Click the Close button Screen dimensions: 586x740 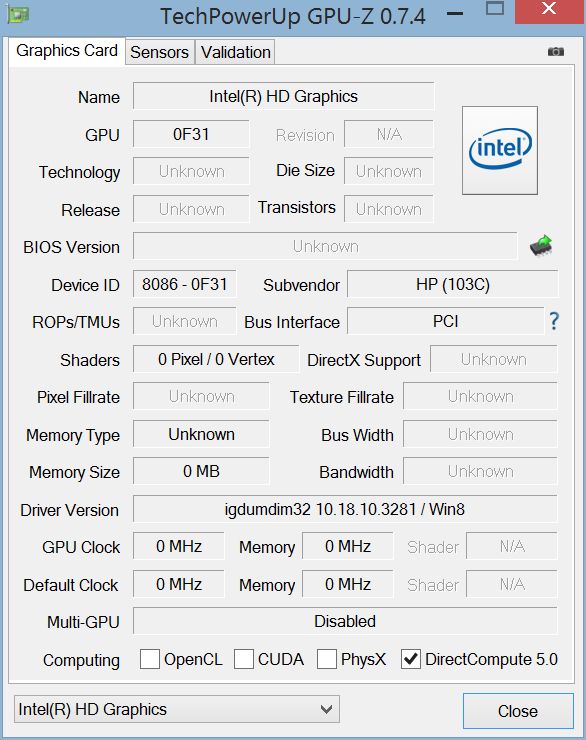pyautogui.click(x=518, y=711)
